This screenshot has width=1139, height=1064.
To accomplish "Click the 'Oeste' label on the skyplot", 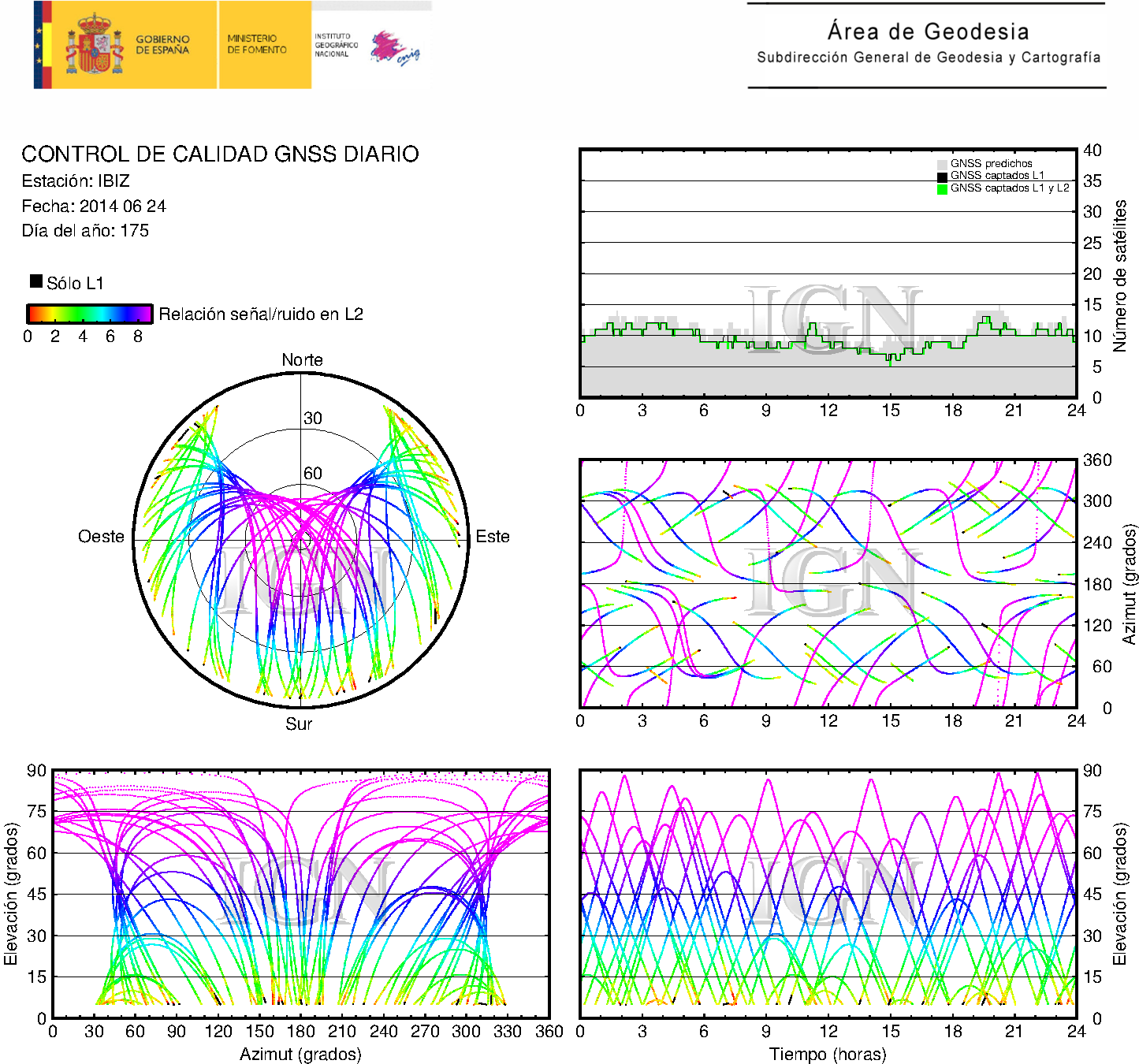I will 101,537.
